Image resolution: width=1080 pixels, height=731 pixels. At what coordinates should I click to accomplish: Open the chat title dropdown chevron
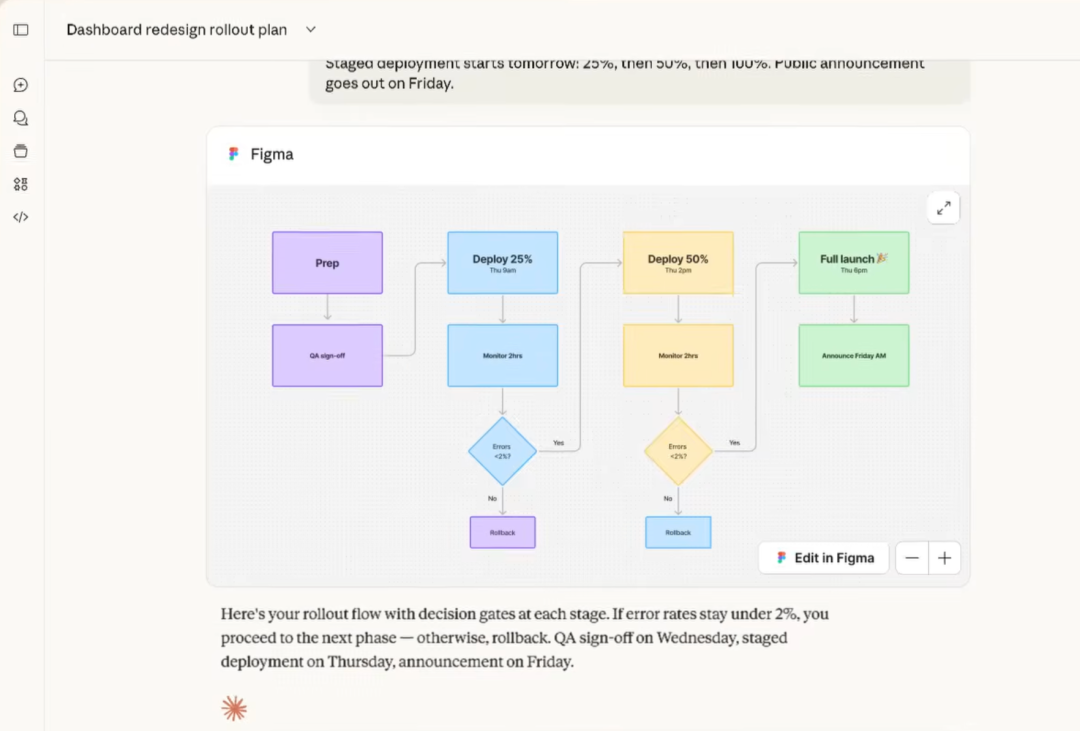(x=311, y=30)
